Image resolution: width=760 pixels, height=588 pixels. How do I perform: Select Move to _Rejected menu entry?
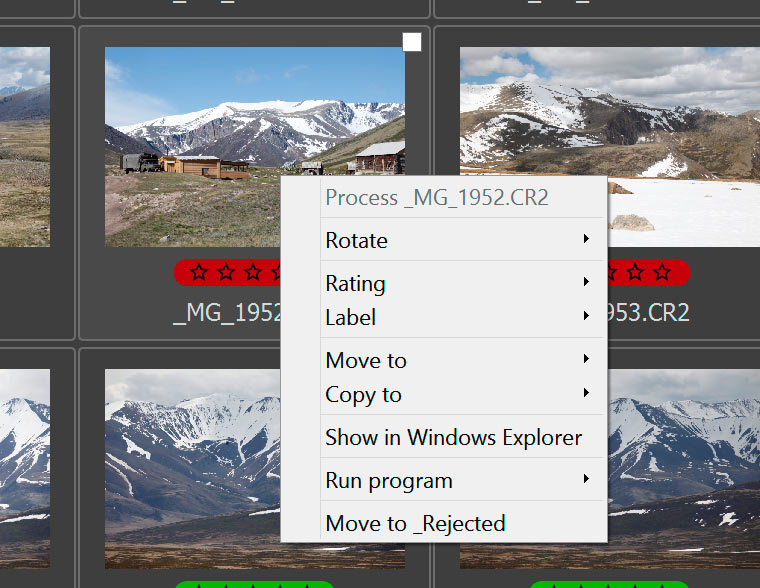[x=415, y=523]
